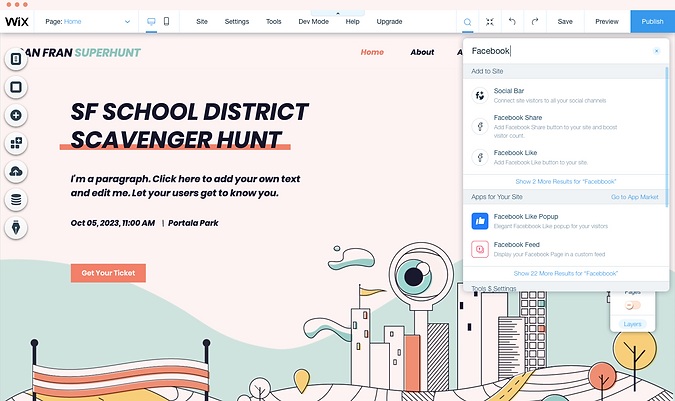Select the Oct 05, 2023, 11:00 AM date text
The width and height of the screenshot is (675, 401).
point(113,223)
